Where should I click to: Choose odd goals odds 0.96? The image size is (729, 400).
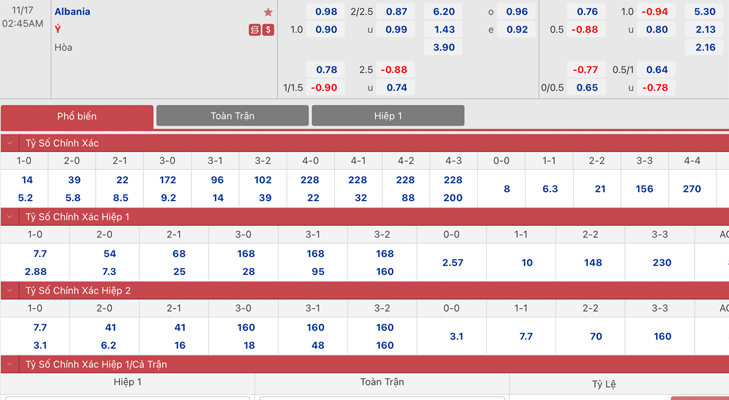(517, 12)
